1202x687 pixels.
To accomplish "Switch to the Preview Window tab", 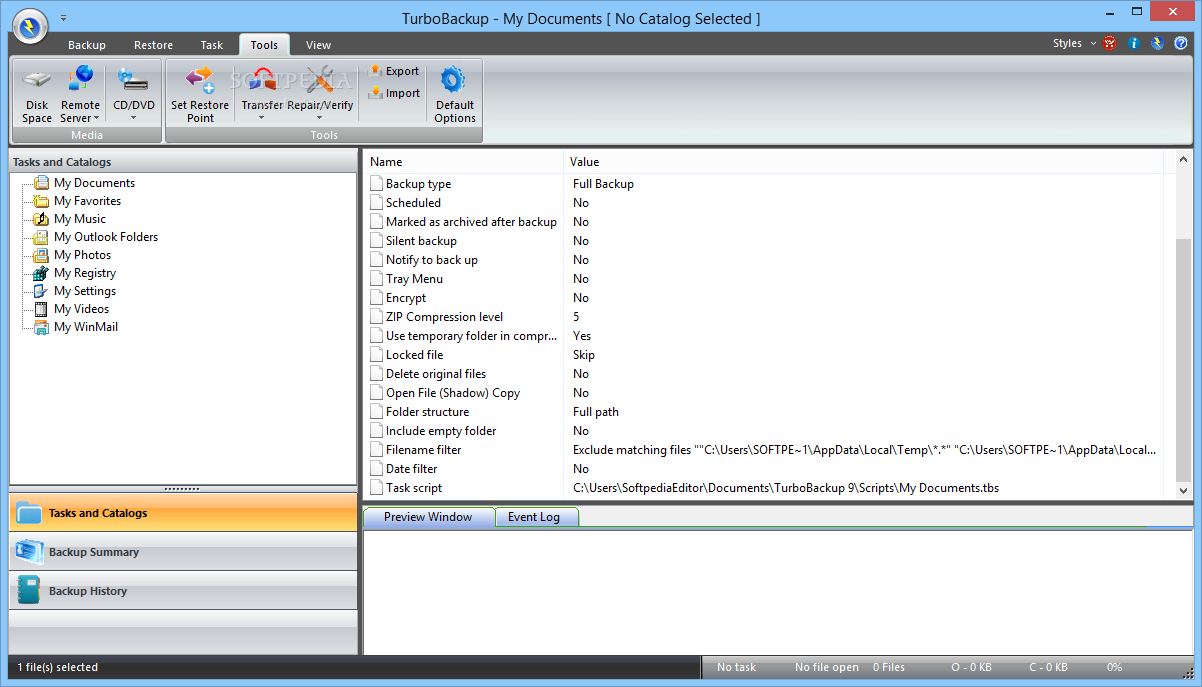I will [x=428, y=517].
